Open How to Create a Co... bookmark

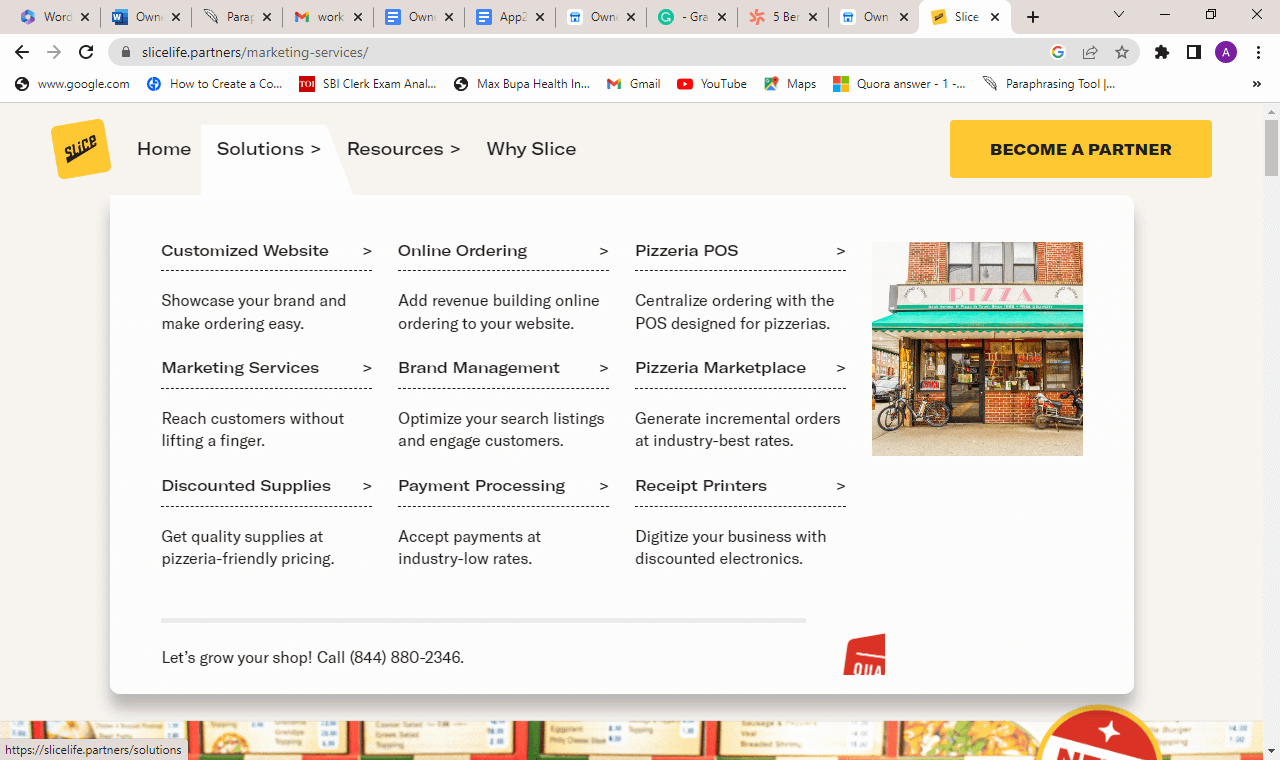coord(214,84)
